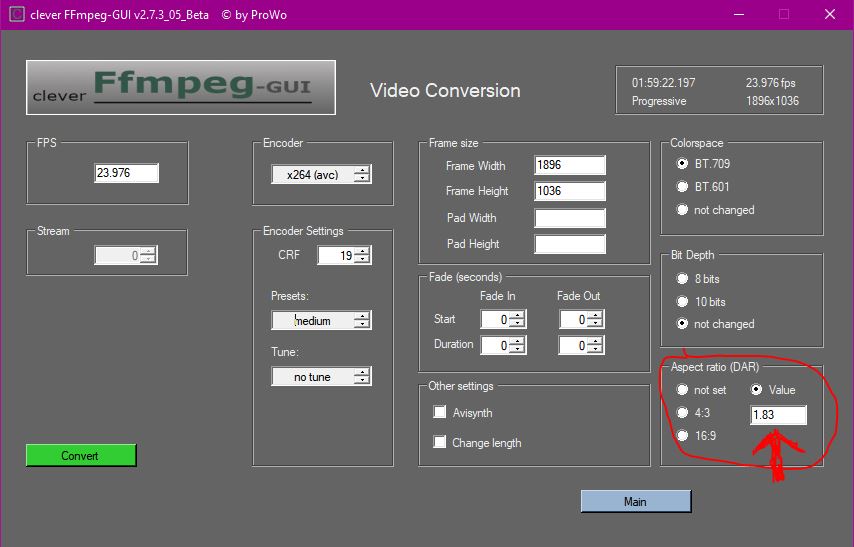
Task: Click the FPS input field
Action: click(126, 173)
